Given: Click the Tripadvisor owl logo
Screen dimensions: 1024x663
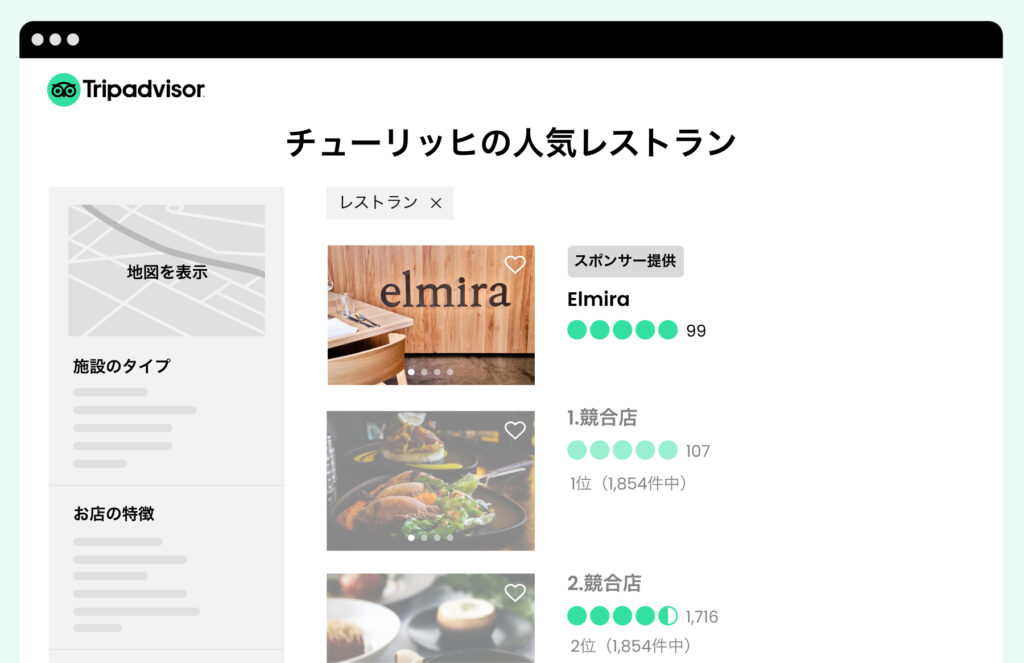Looking at the screenshot, I should click(x=63, y=89).
